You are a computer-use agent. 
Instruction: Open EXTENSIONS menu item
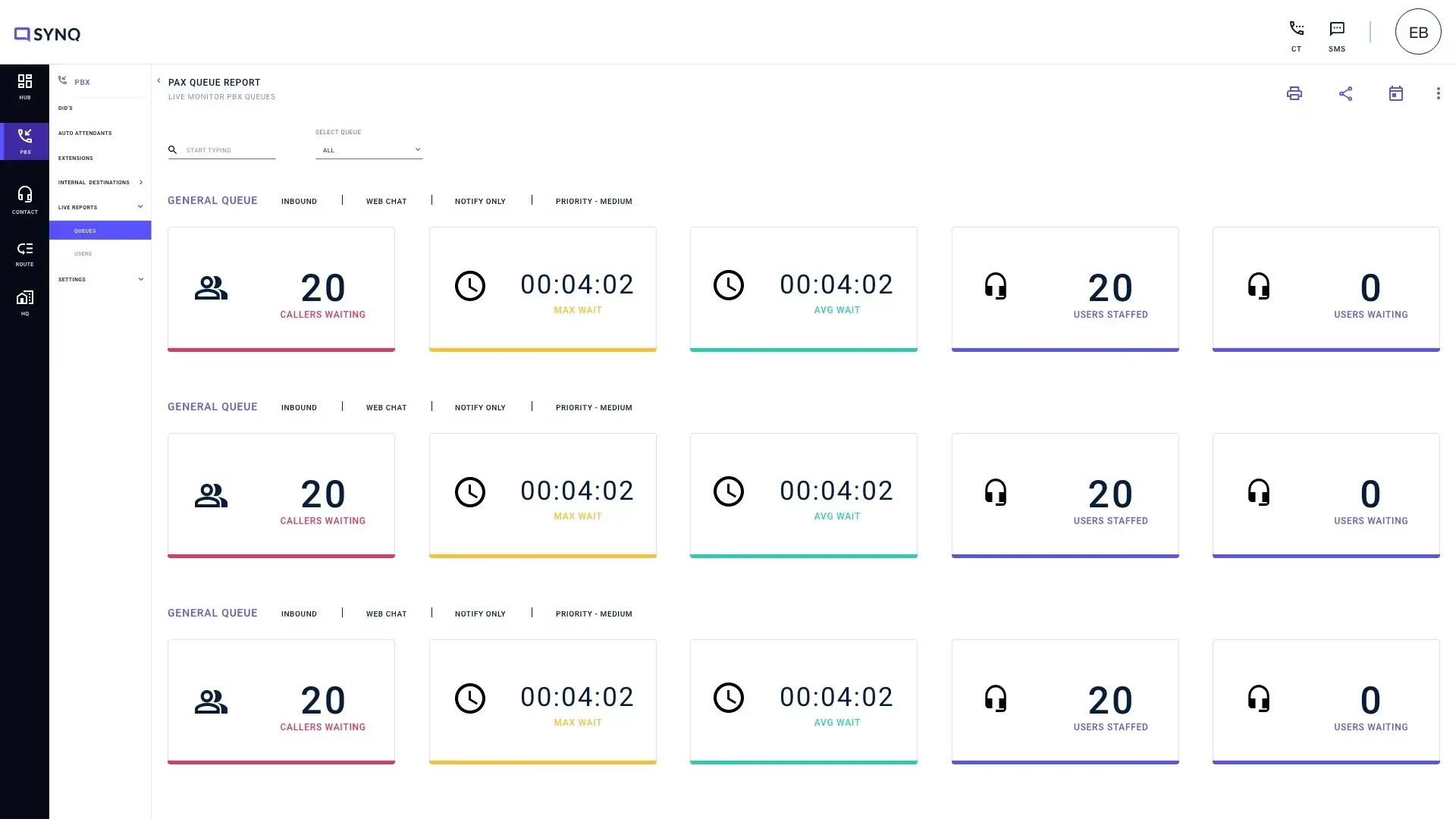(76, 158)
